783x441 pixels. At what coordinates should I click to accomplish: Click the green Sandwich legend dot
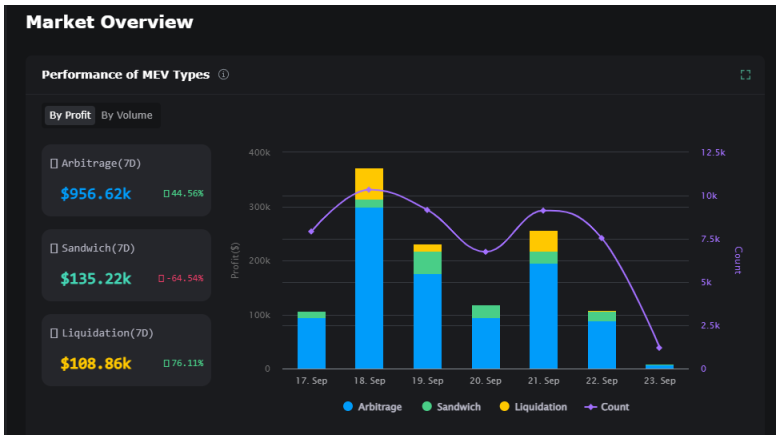(426, 407)
